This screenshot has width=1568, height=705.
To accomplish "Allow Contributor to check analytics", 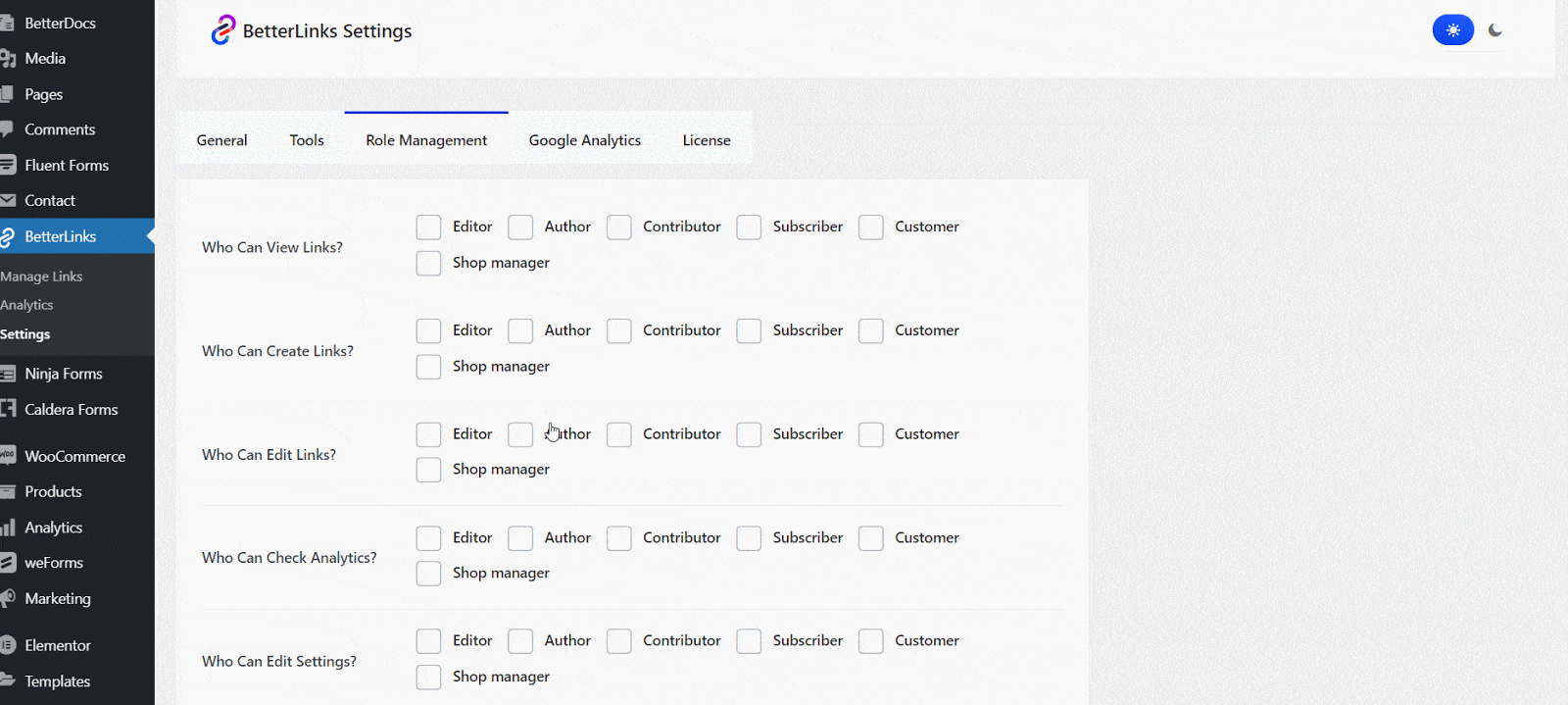I will (618, 538).
